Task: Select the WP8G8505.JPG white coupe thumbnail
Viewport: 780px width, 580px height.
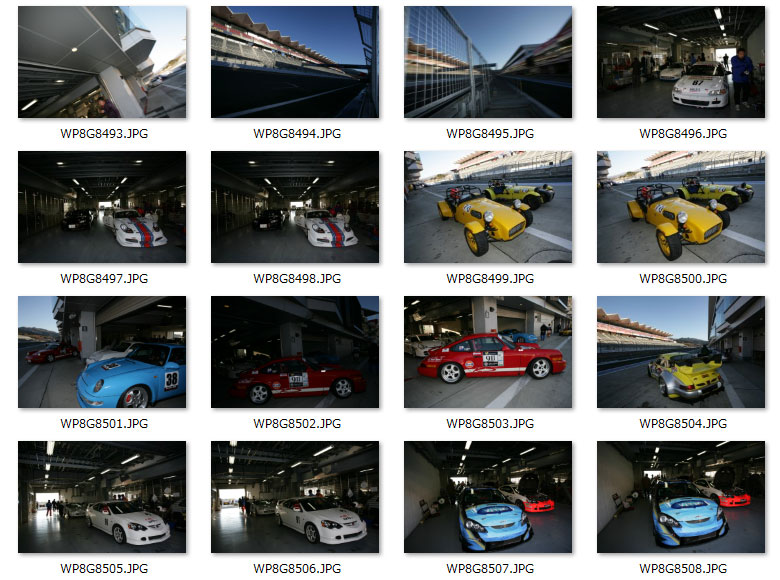Action: [102, 497]
